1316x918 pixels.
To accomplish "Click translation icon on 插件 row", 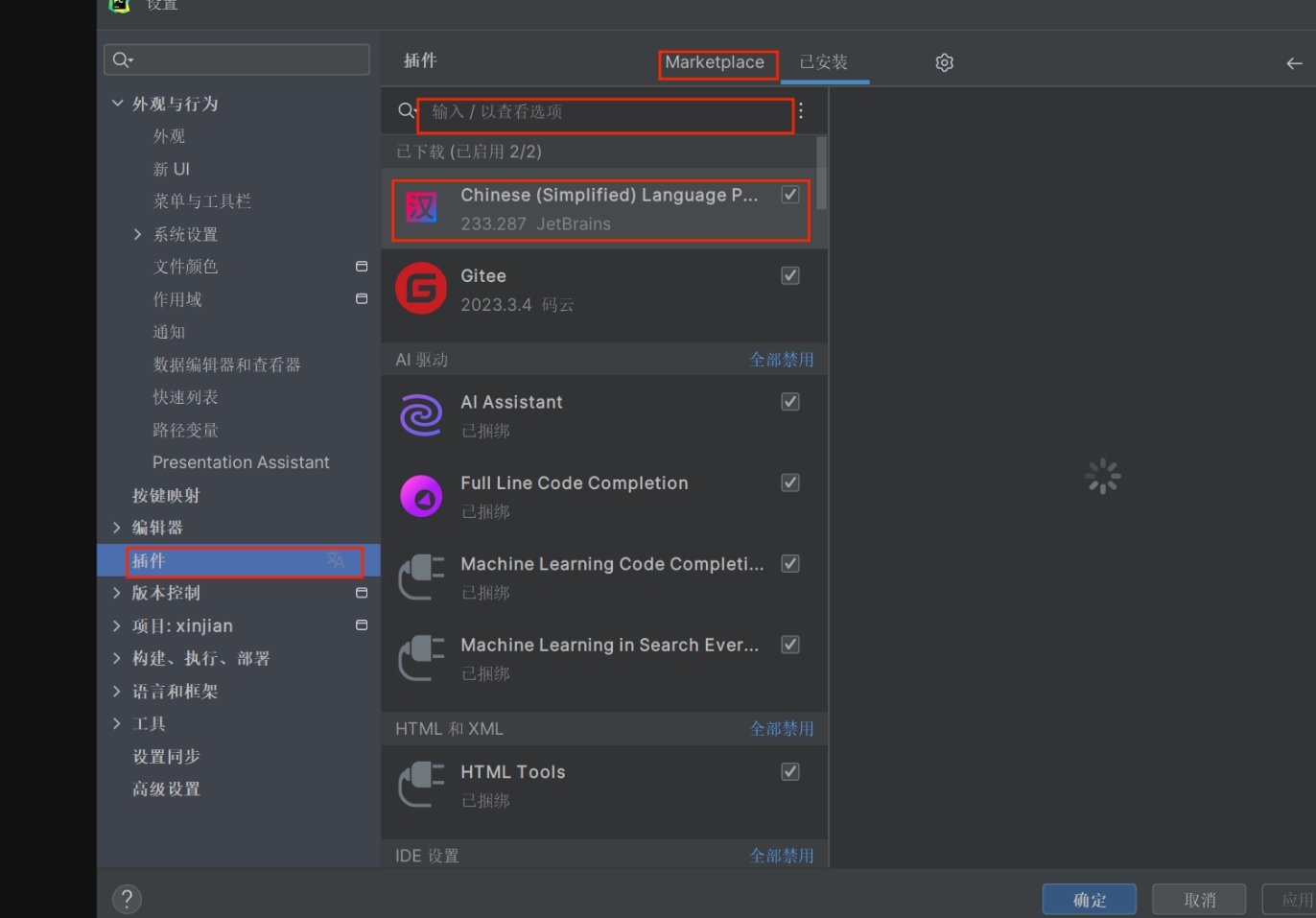I will (x=335, y=559).
